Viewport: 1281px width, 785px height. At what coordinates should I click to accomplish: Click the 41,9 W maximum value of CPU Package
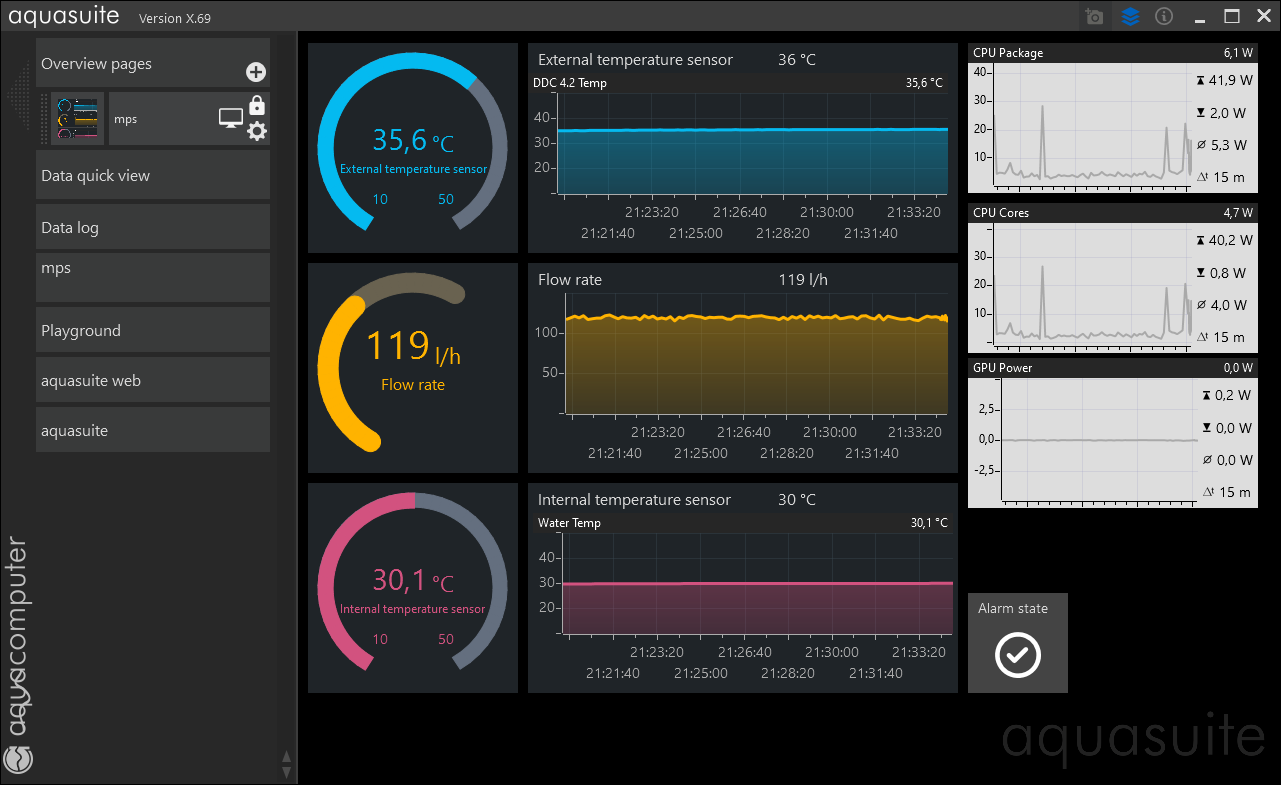tap(1229, 80)
